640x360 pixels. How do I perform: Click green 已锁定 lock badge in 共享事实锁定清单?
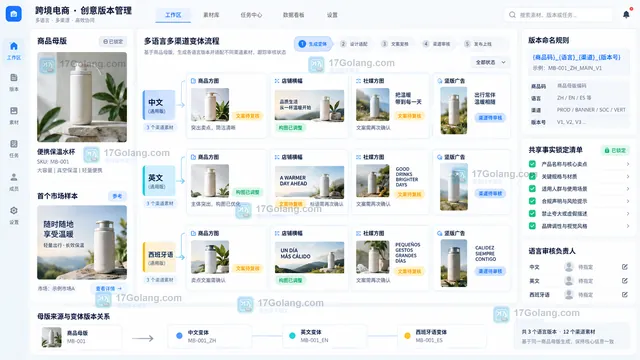615,150
